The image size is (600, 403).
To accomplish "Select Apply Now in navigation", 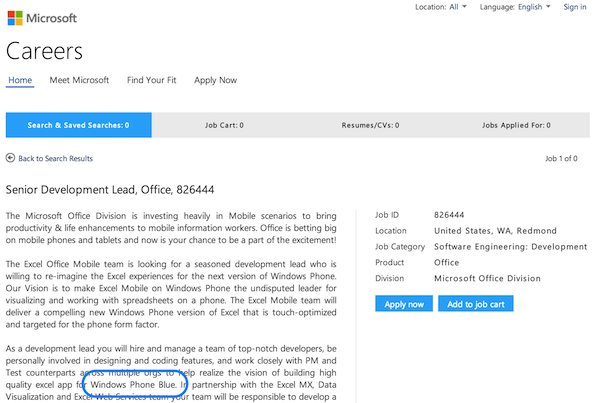I will point(215,80).
